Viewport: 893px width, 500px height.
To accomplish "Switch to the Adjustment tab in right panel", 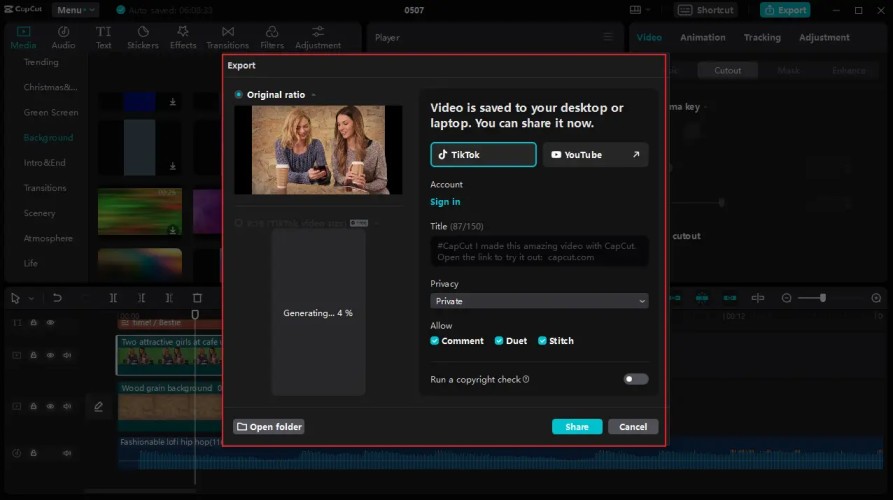I will tap(824, 37).
